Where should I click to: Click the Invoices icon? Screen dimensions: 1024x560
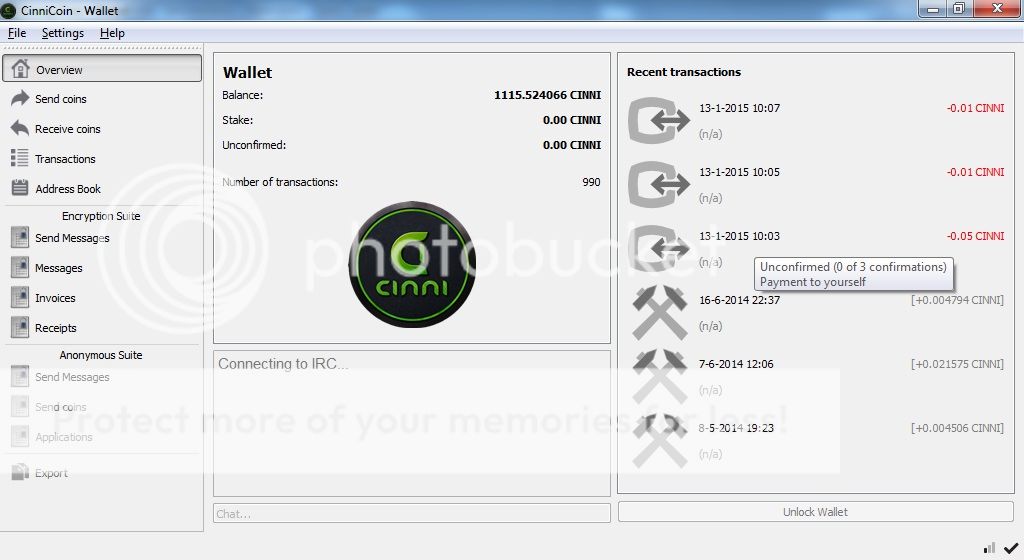point(20,298)
